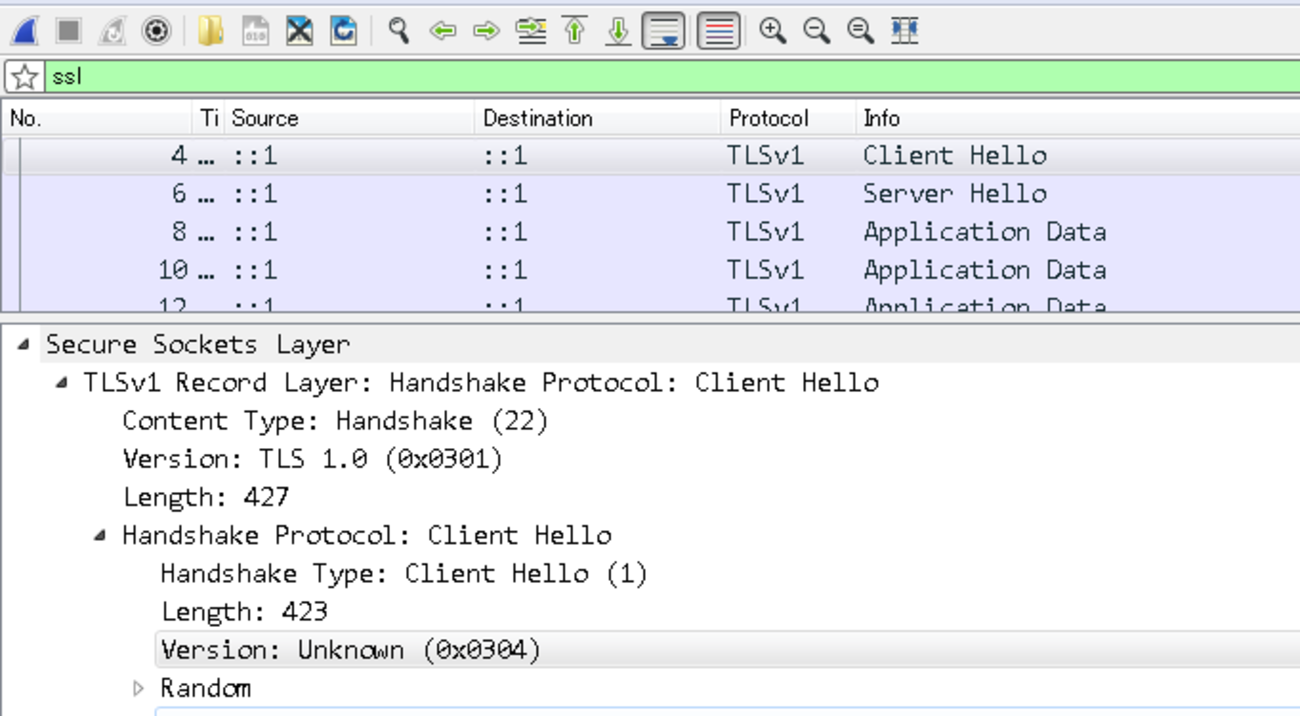Select the Server Hello packet row
The height and width of the screenshot is (716, 1300).
click(650, 194)
